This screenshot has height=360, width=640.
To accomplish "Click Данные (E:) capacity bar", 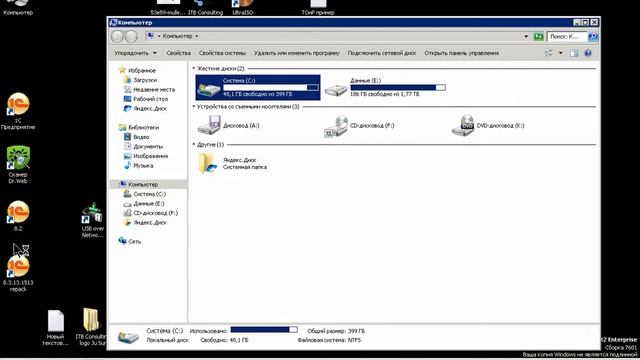I will click(398, 87).
